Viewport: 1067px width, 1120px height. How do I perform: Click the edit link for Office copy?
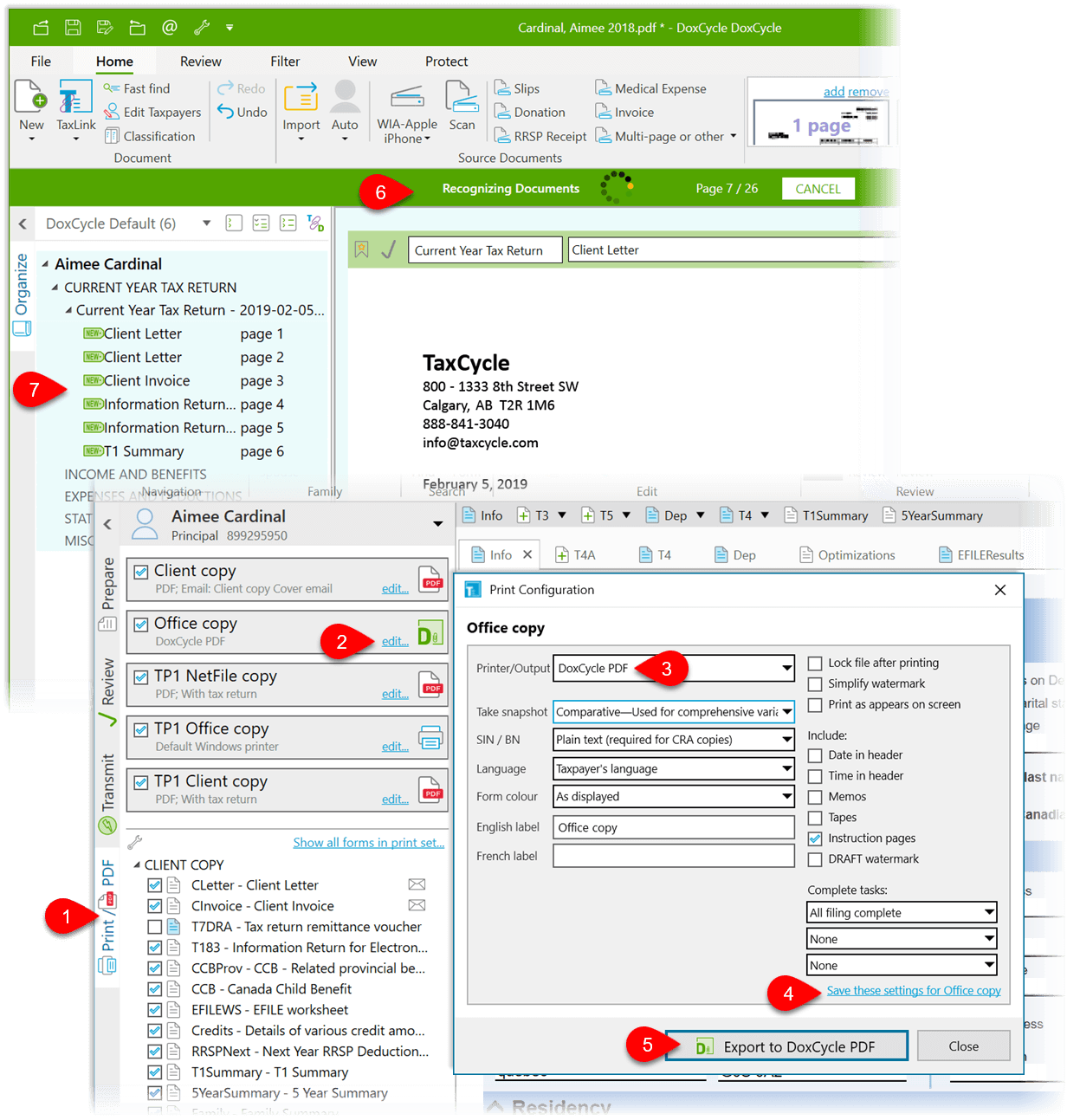tap(395, 641)
